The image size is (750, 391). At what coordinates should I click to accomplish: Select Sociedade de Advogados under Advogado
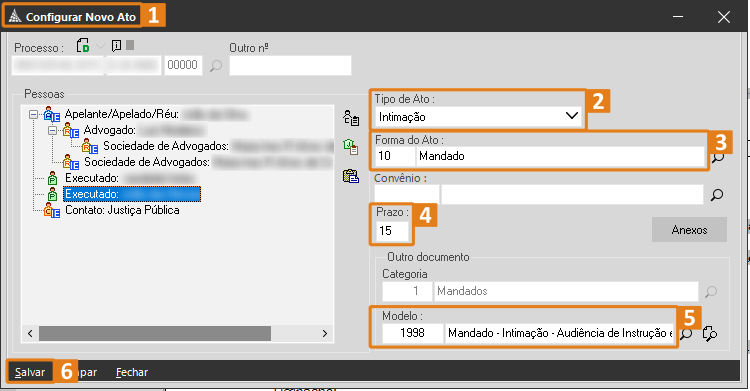(x=218, y=146)
